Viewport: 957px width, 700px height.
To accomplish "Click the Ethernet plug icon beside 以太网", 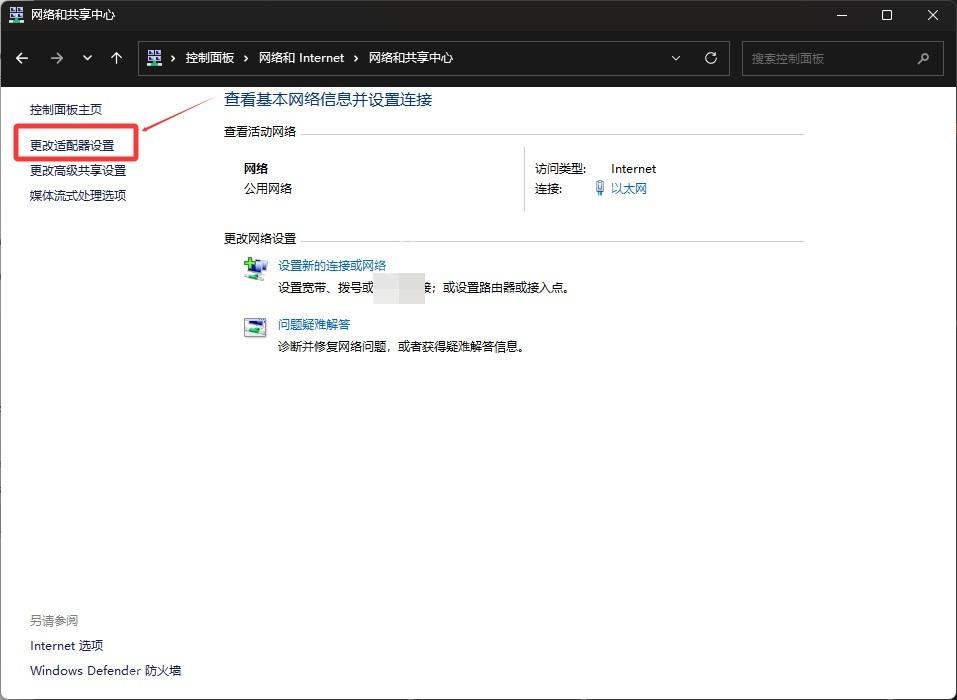I will (x=600, y=188).
